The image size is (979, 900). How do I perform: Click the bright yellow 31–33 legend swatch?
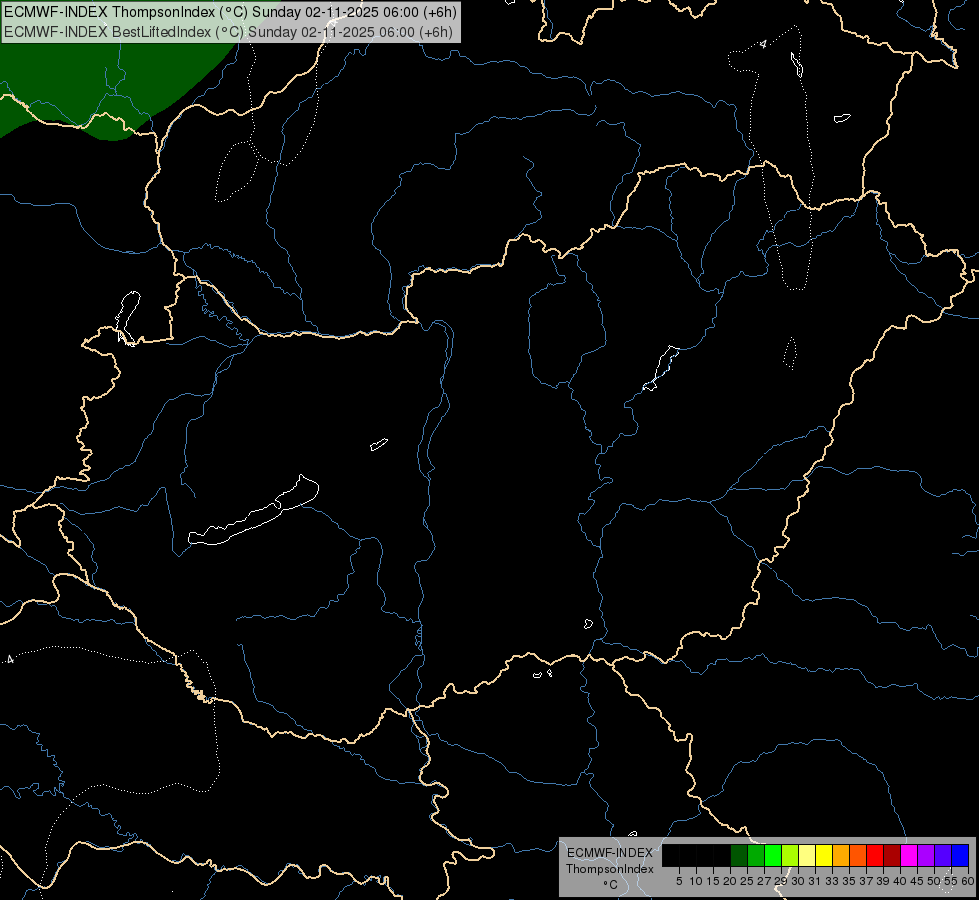click(824, 855)
